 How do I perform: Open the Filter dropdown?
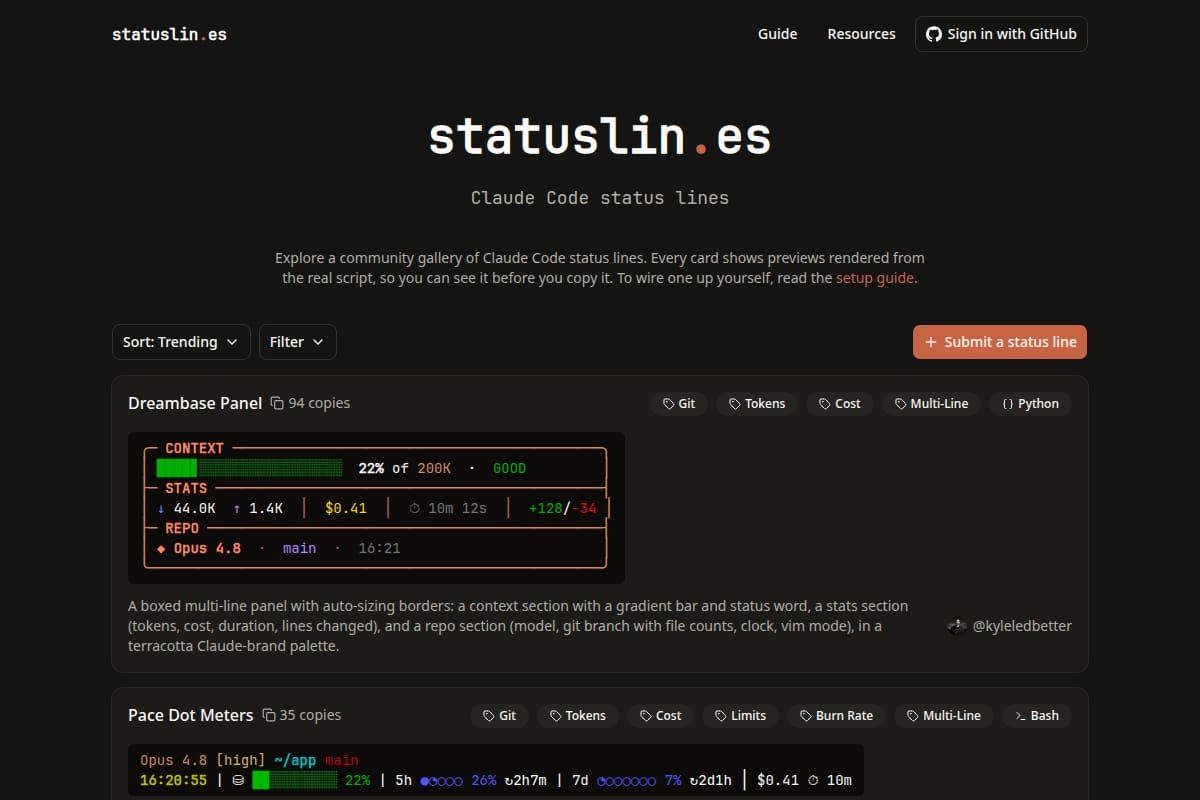coord(298,342)
